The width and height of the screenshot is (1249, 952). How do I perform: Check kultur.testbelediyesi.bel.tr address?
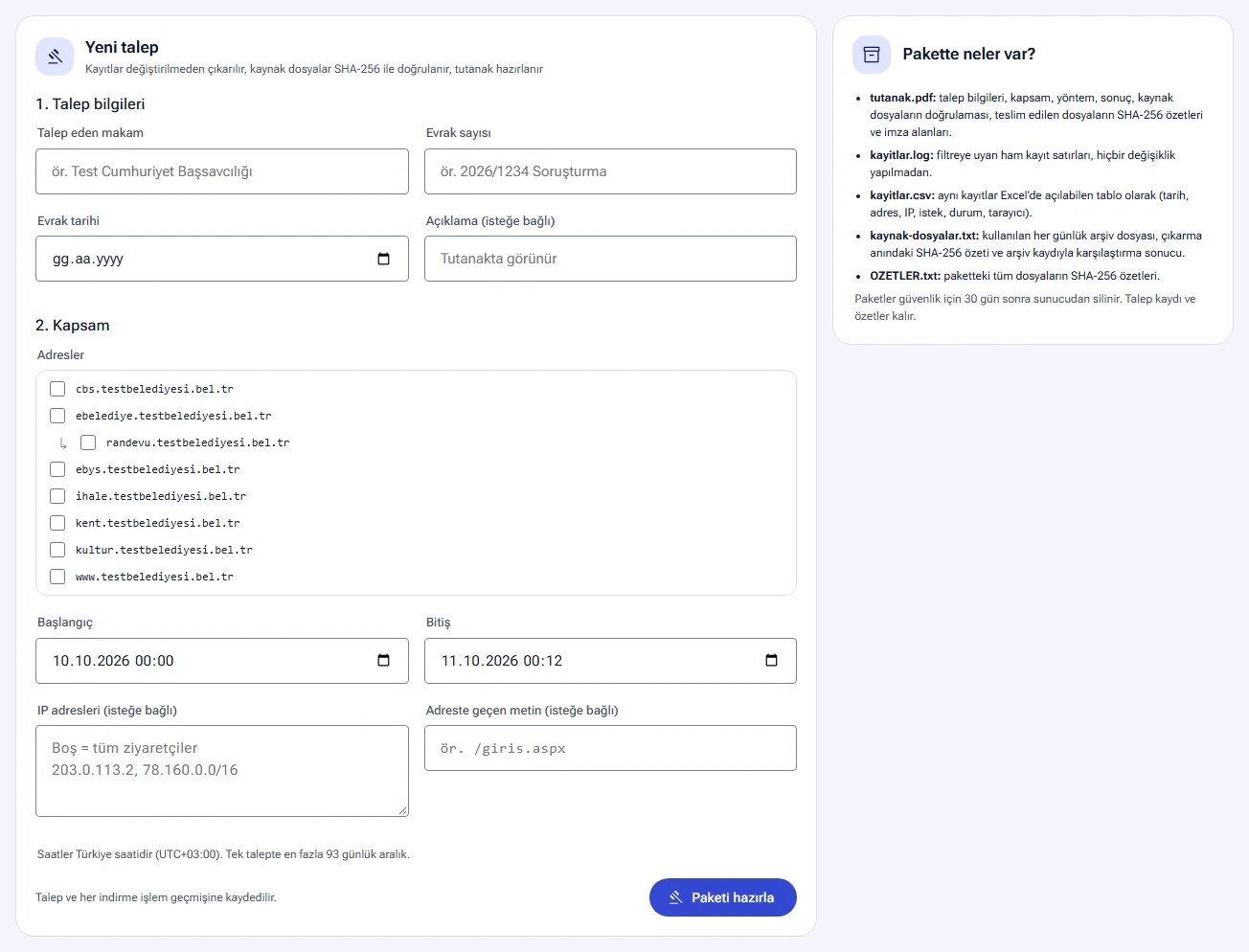[57, 550]
